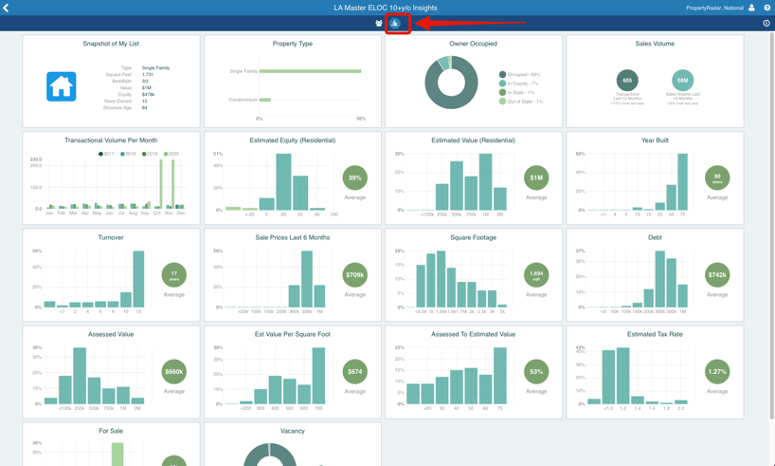Click the PropertyRadar, National account label
Viewport: 775px width, 466px height.
click(x=715, y=8)
